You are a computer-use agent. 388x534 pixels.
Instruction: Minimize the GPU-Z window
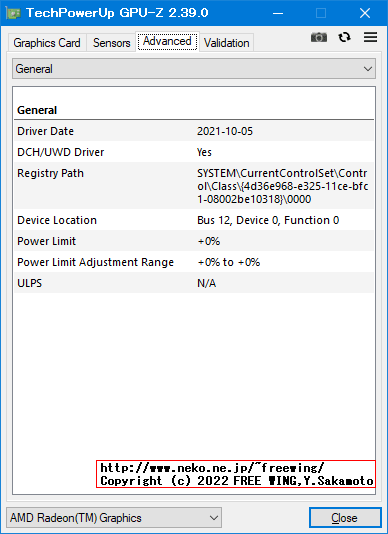pos(278,13)
